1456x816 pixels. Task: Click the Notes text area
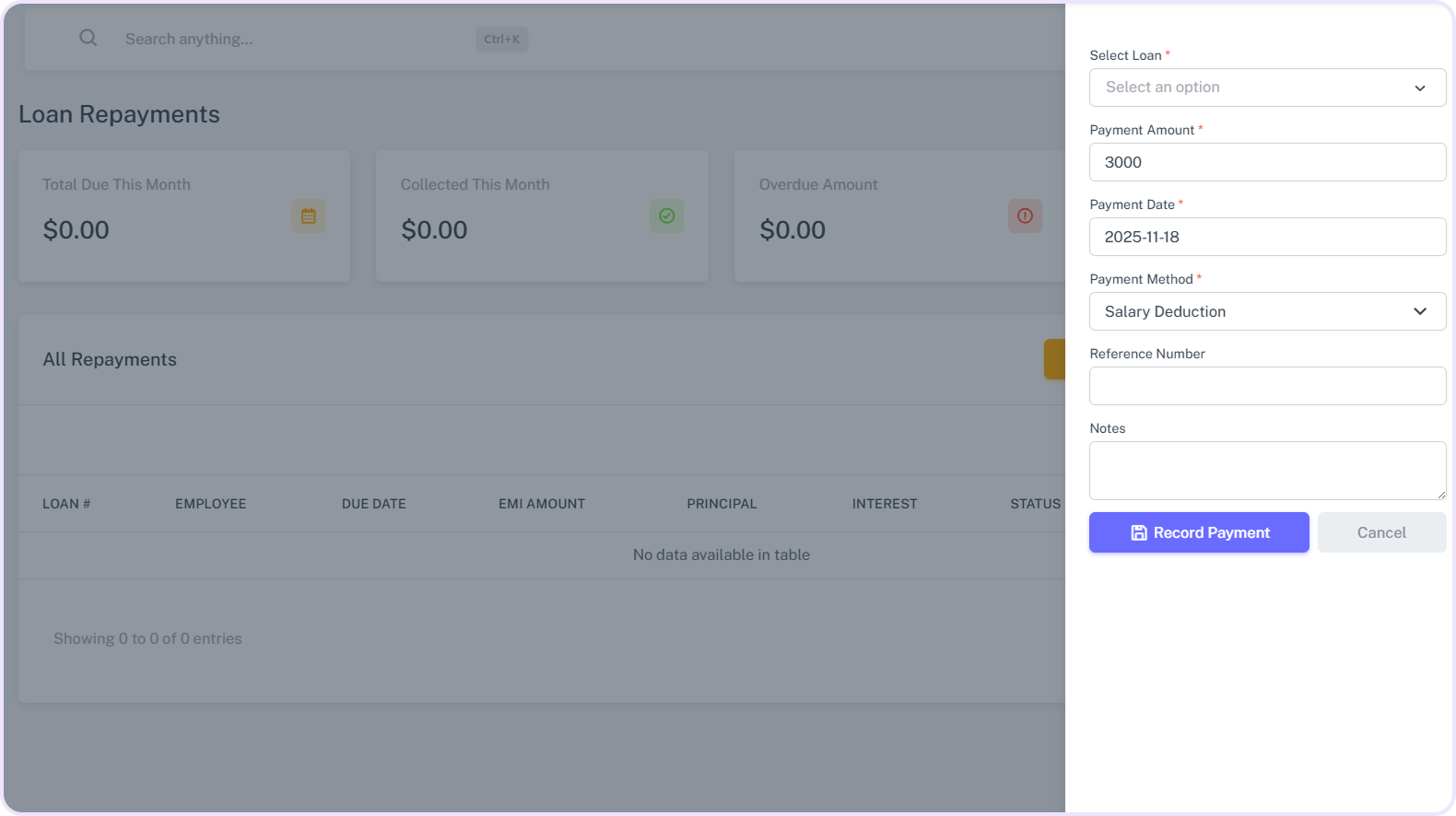[x=1266, y=470]
